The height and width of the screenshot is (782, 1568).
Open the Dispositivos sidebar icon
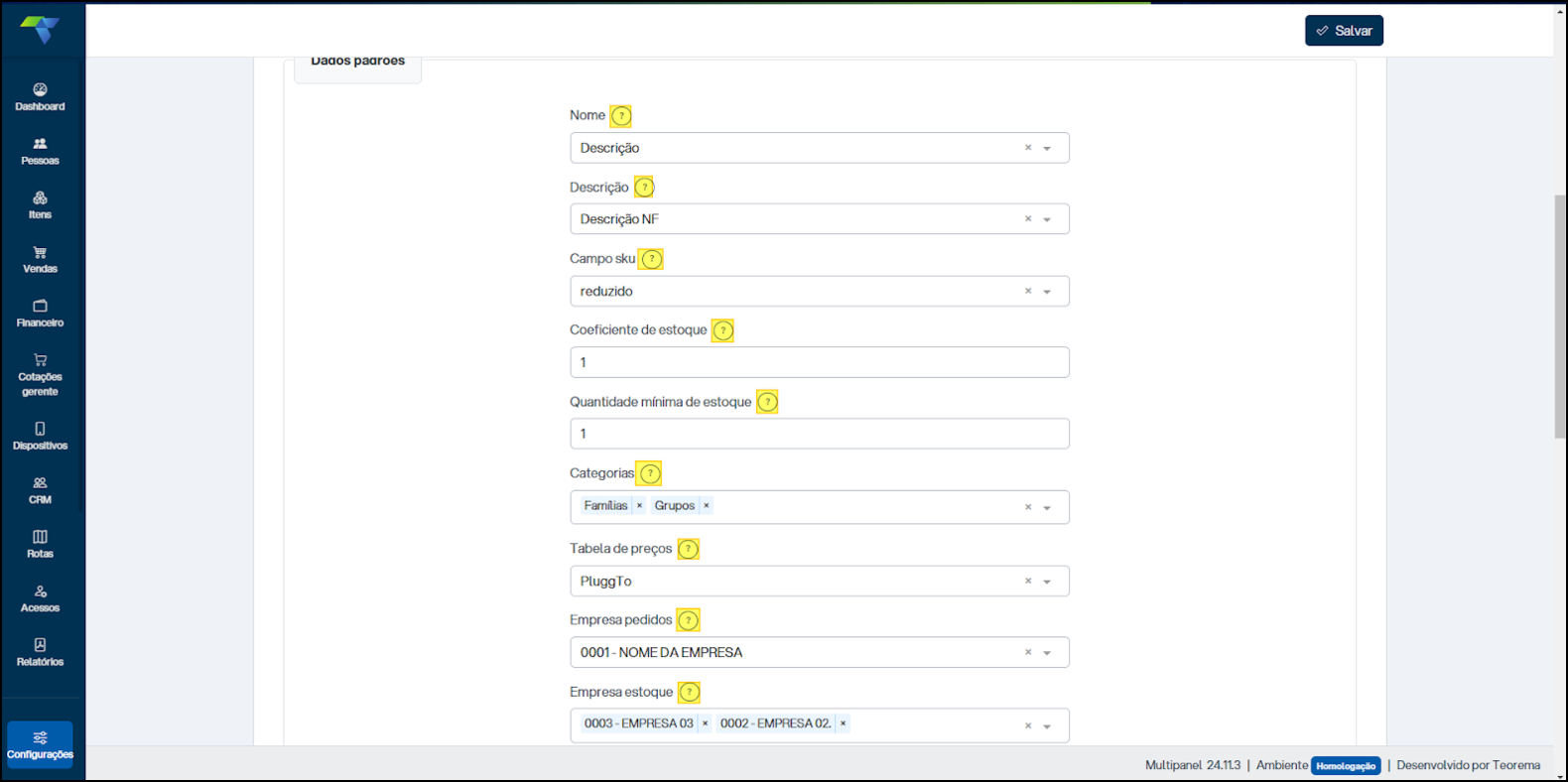tap(40, 436)
